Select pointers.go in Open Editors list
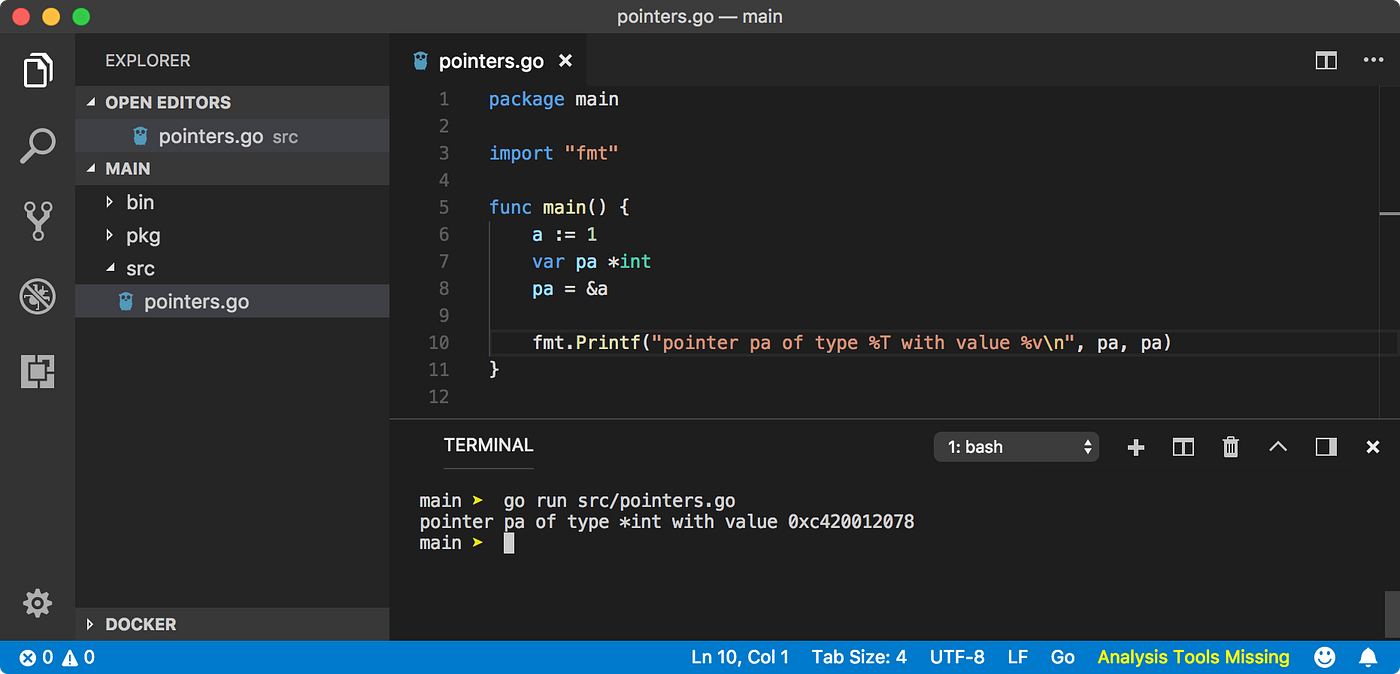1400x674 pixels. click(x=232, y=136)
